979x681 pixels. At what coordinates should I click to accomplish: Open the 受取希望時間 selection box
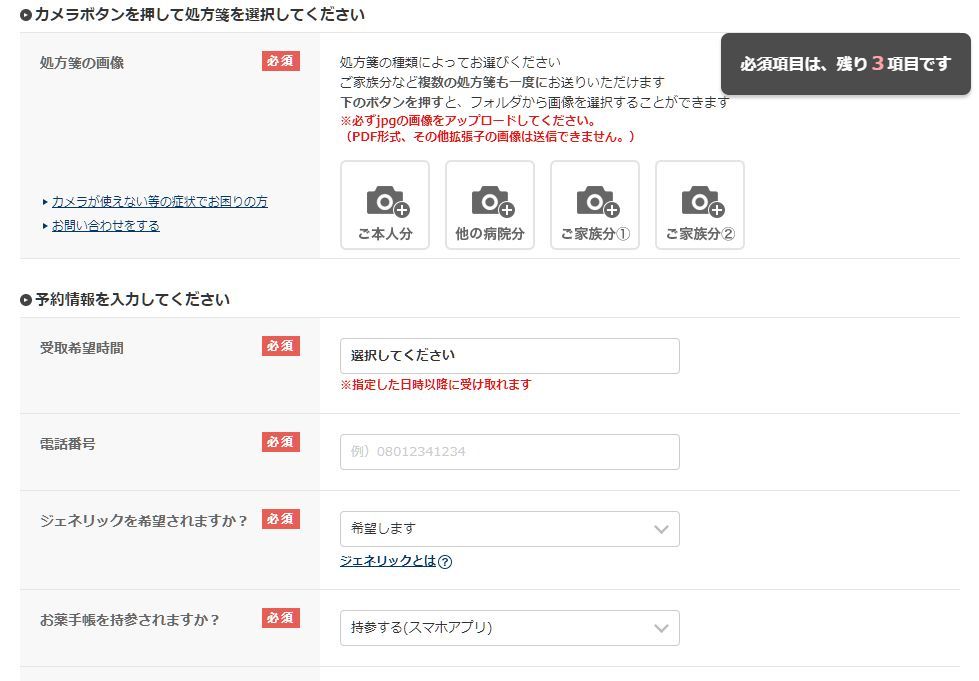pos(509,356)
